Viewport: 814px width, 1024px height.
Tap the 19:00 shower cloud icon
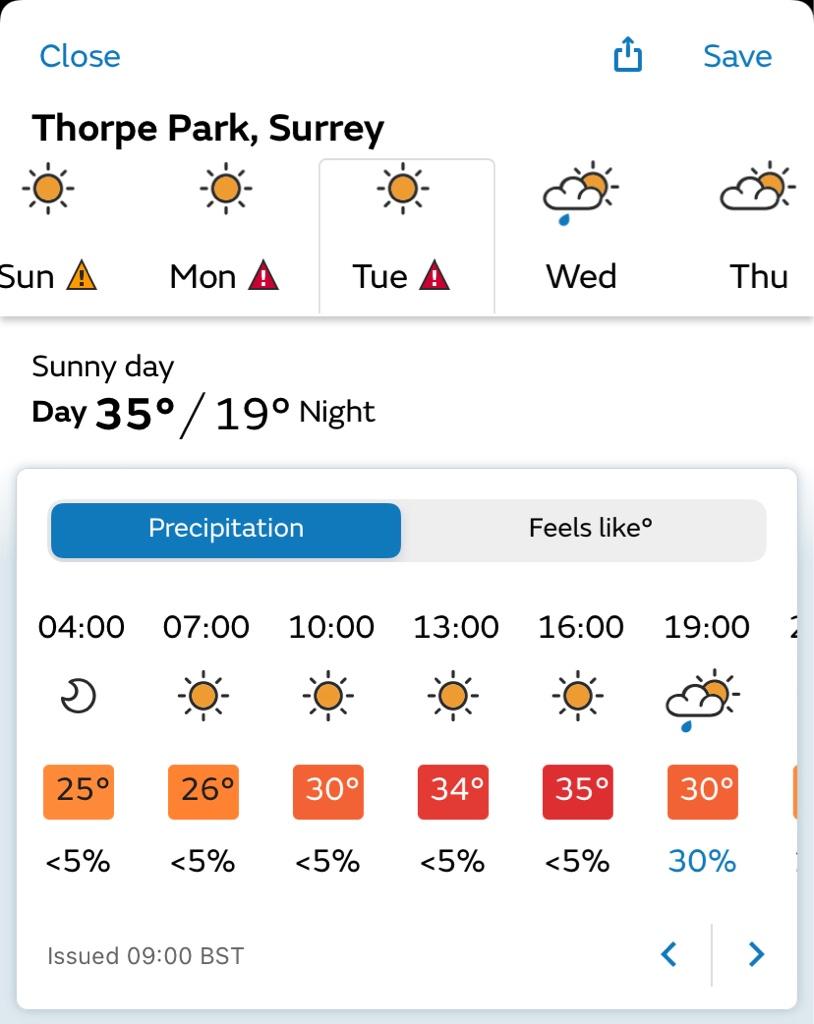[x=703, y=699]
